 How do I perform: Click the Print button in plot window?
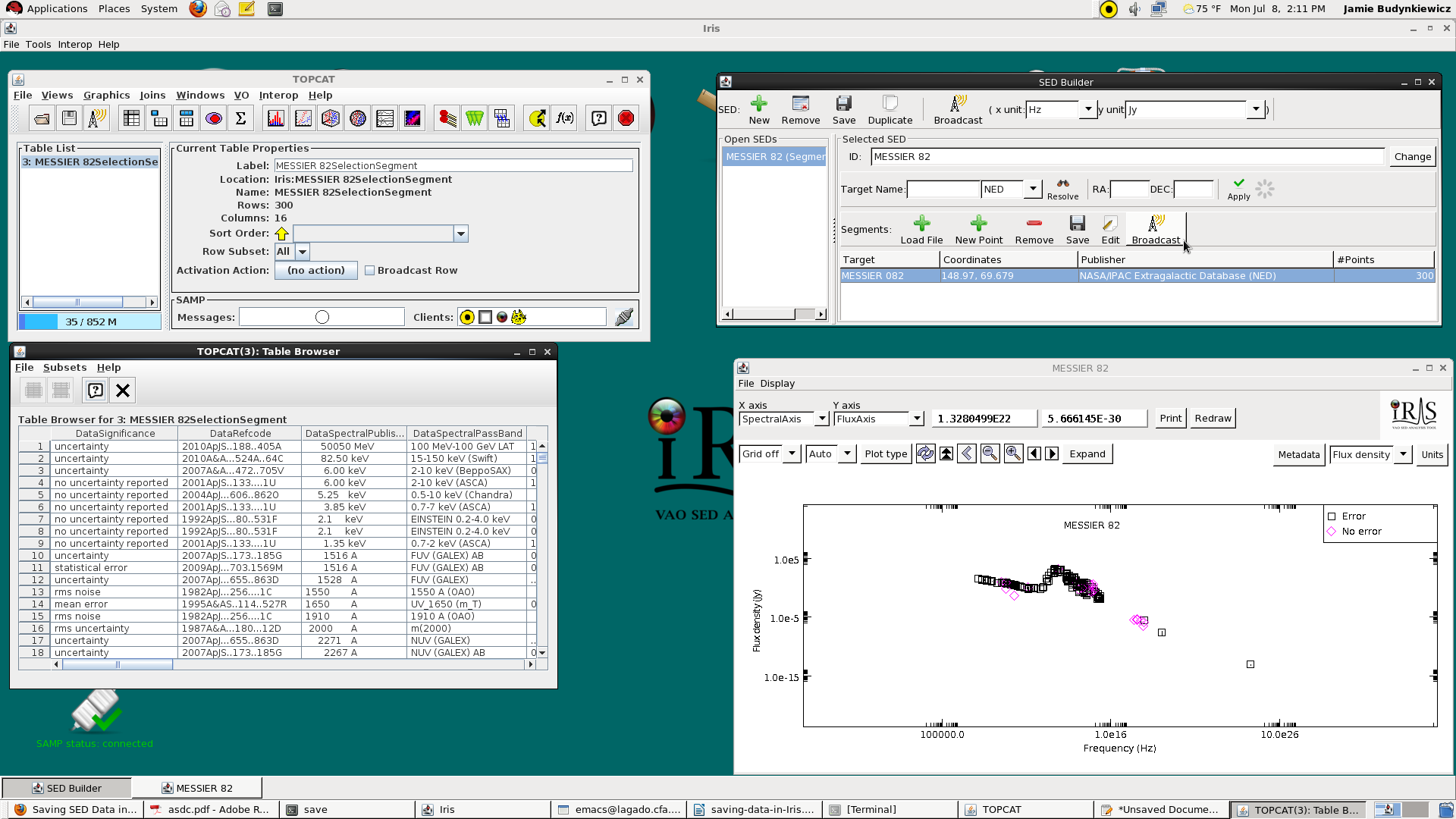coord(1170,419)
